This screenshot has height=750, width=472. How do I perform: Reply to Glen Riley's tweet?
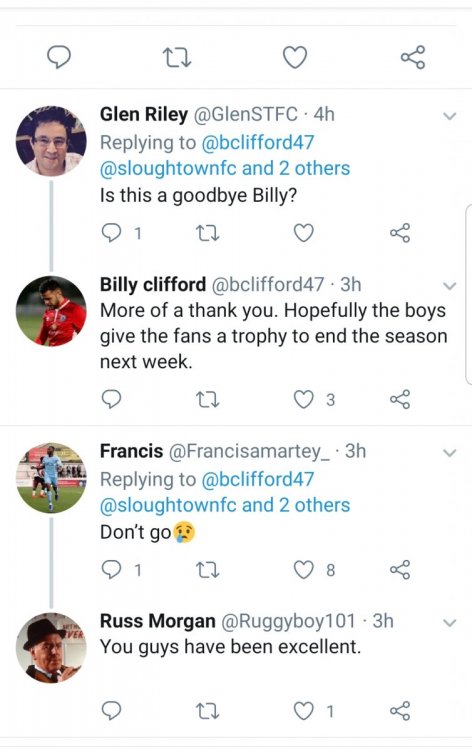(112, 233)
